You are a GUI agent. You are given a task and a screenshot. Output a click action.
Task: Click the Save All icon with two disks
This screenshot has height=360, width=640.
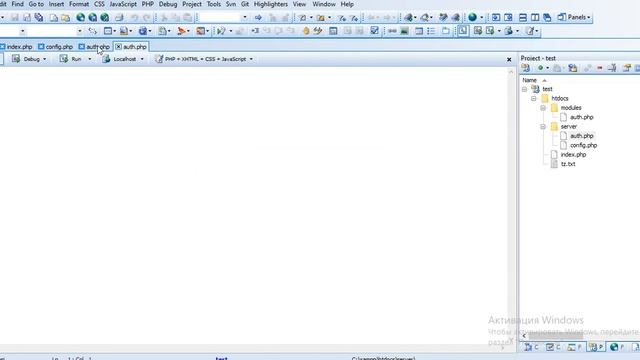click(39, 17)
